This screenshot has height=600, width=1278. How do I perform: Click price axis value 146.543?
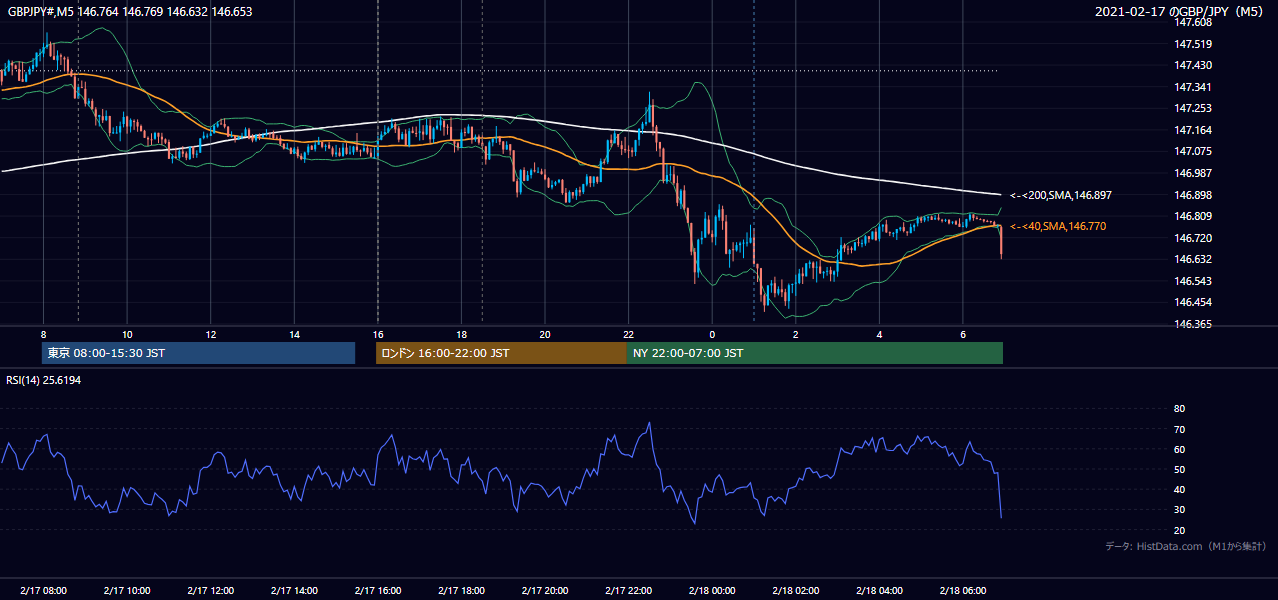point(1193,281)
